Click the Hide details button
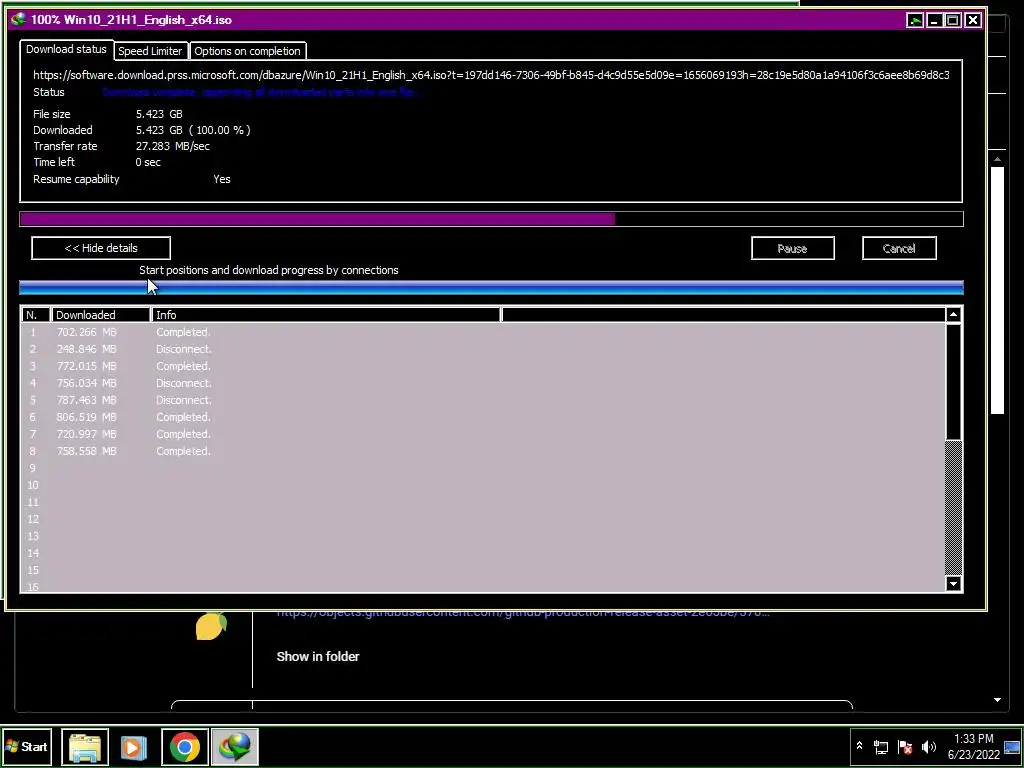The height and width of the screenshot is (768, 1024). (x=101, y=248)
